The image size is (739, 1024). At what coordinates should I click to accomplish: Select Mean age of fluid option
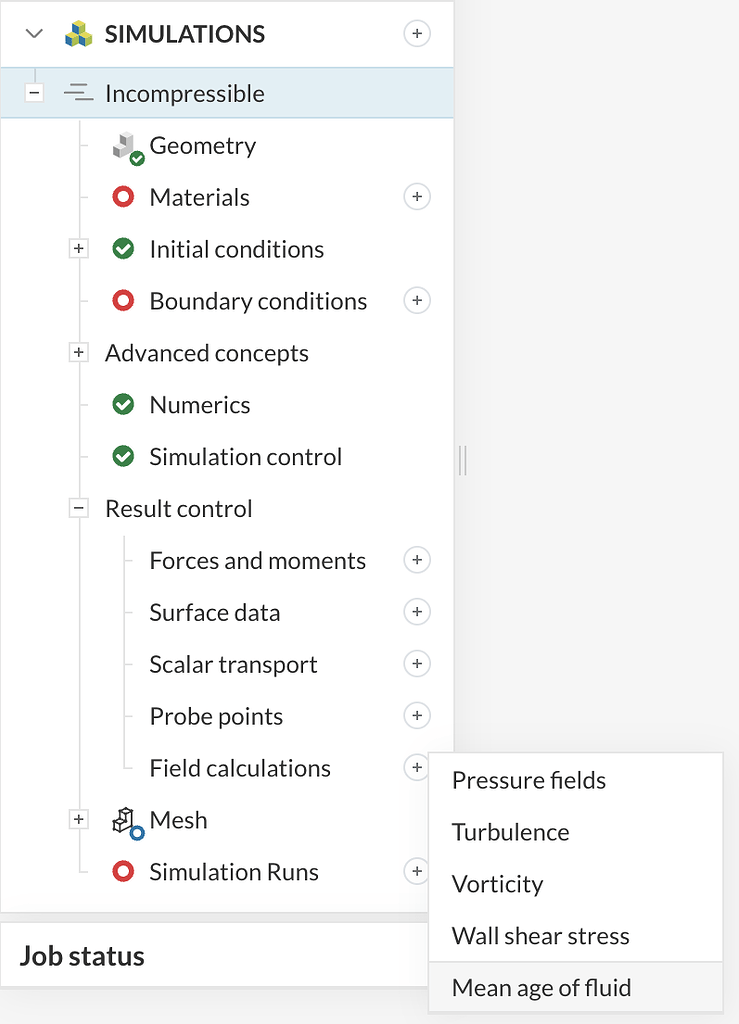click(x=541, y=988)
